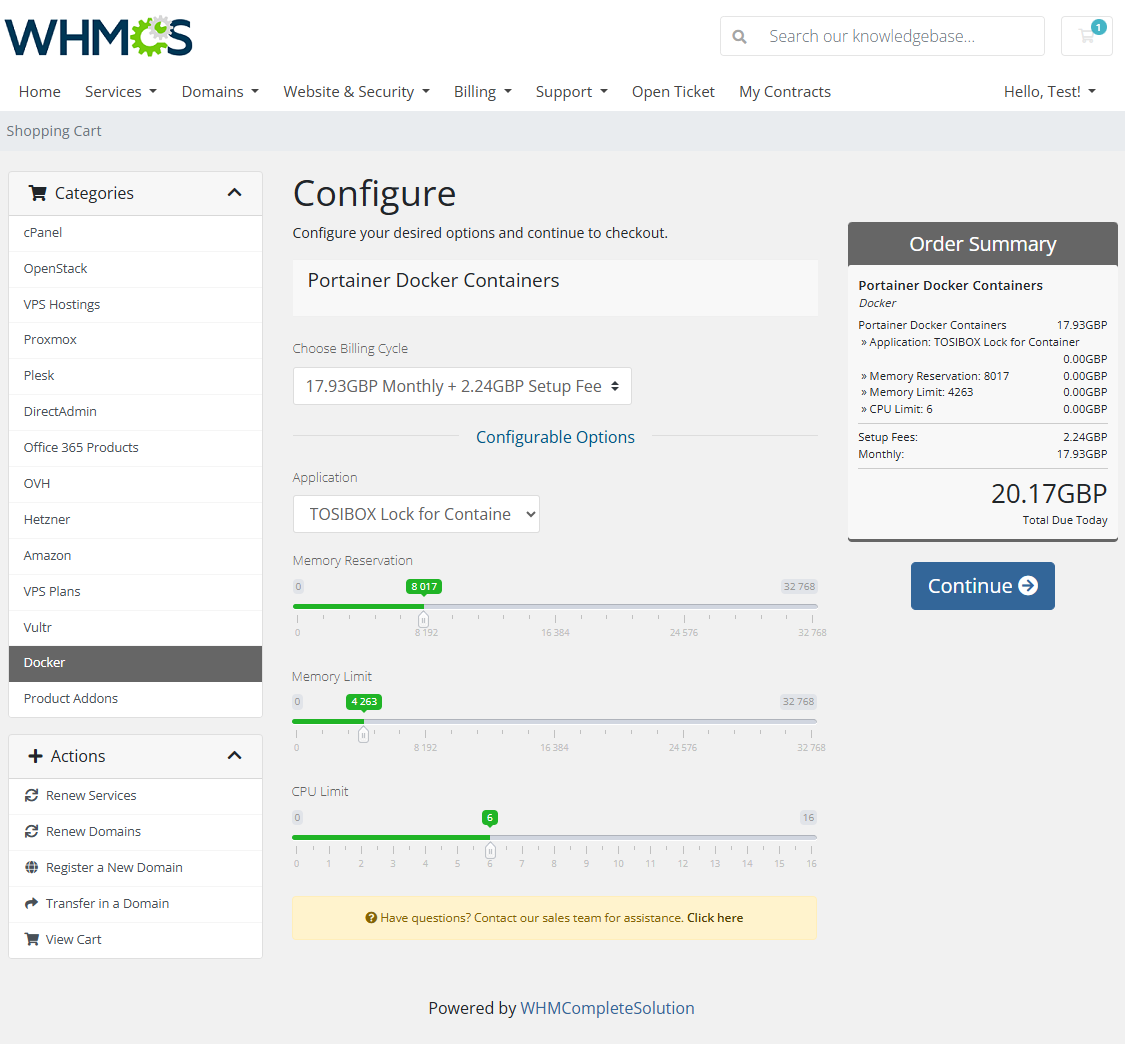The image size is (1125, 1044).
Task: Click the Transfer in a Domain arrow icon
Action: [32, 903]
